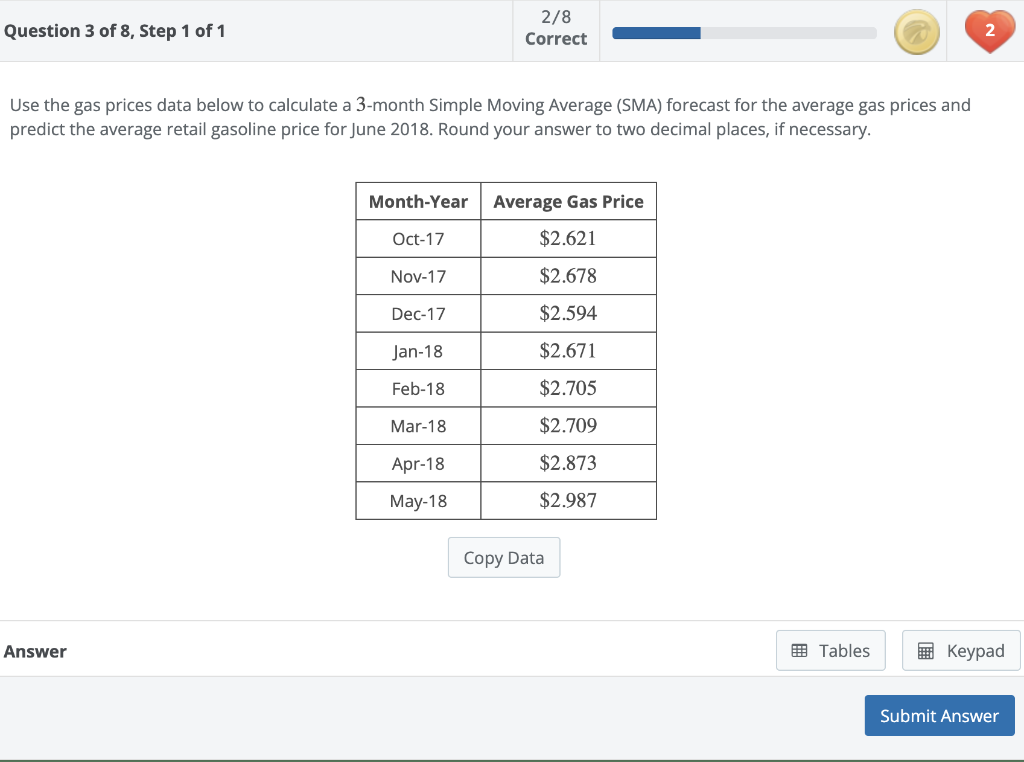
Task: Click the 2/8 Correct counter
Action: tap(555, 30)
